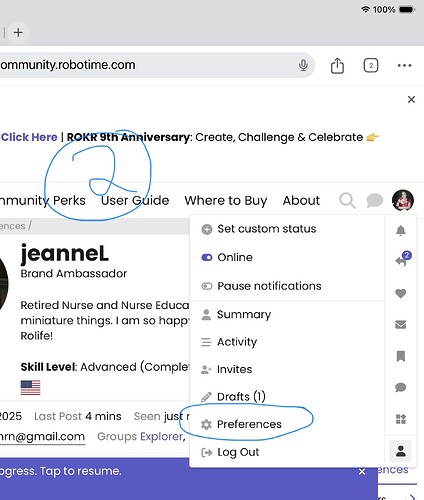The width and height of the screenshot is (424, 500).
Task: Click the gmail.com email address
Action: [x=42, y=436]
